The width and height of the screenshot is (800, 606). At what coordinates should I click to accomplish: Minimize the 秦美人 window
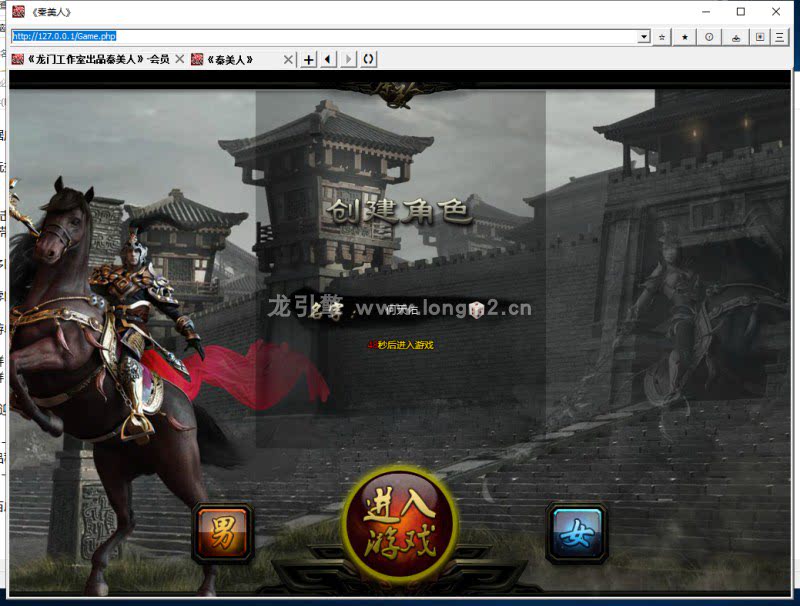[706, 12]
